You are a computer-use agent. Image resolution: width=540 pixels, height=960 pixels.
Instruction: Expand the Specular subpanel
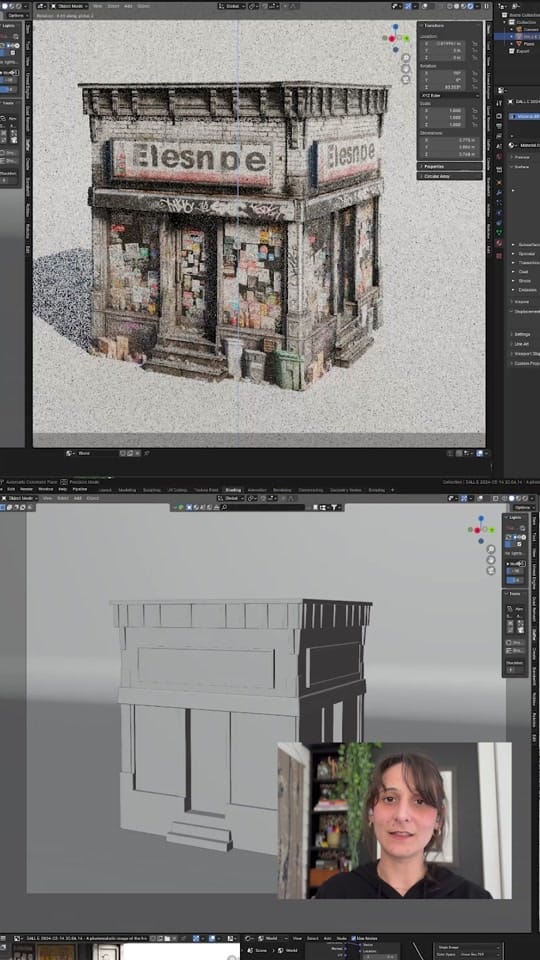(525, 253)
